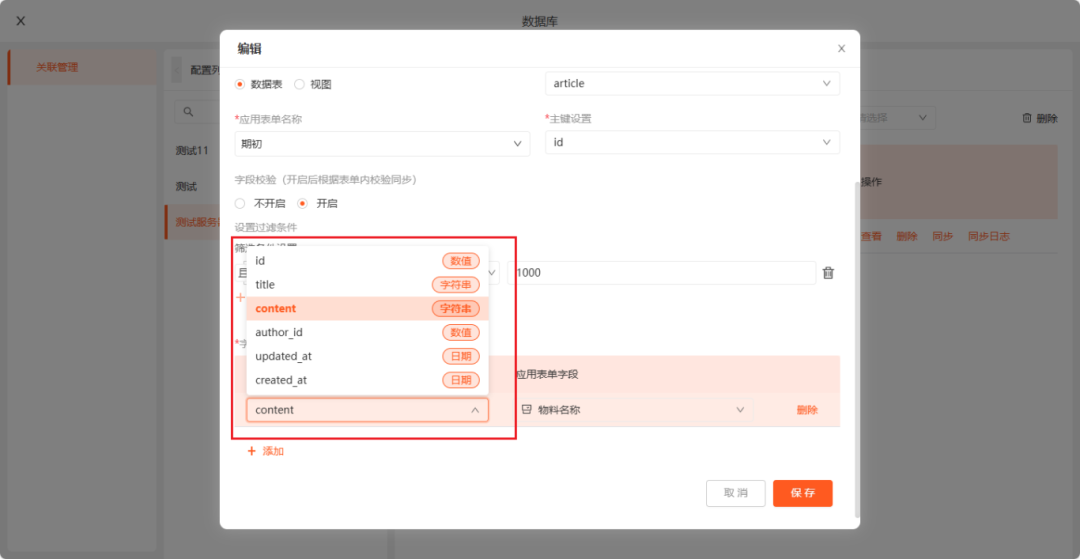The width and height of the screenshot is (1080, 559).
Task: Click the 保存 button
Action: [802, 493]
